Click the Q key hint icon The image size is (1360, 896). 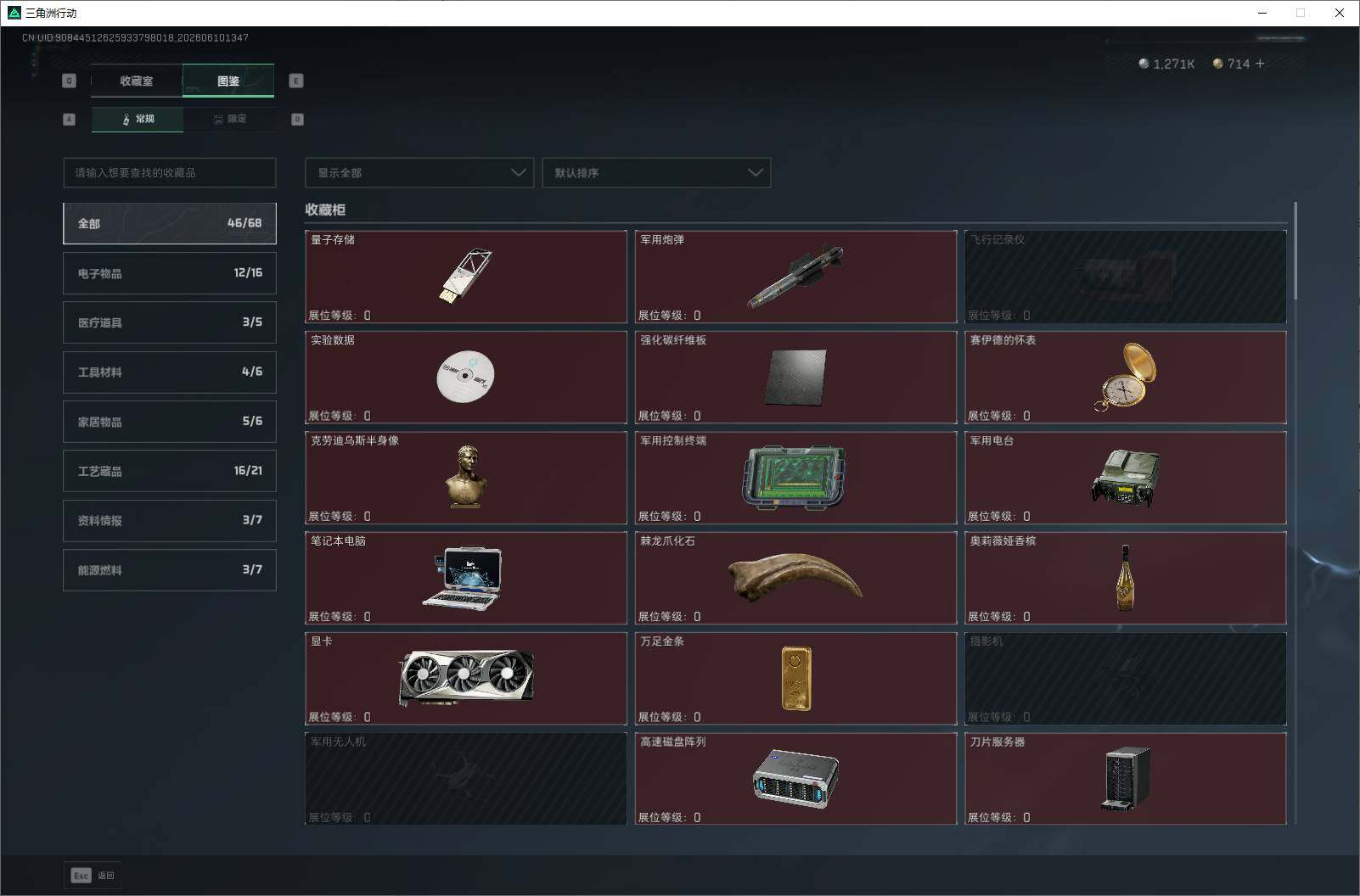point(70,81)
